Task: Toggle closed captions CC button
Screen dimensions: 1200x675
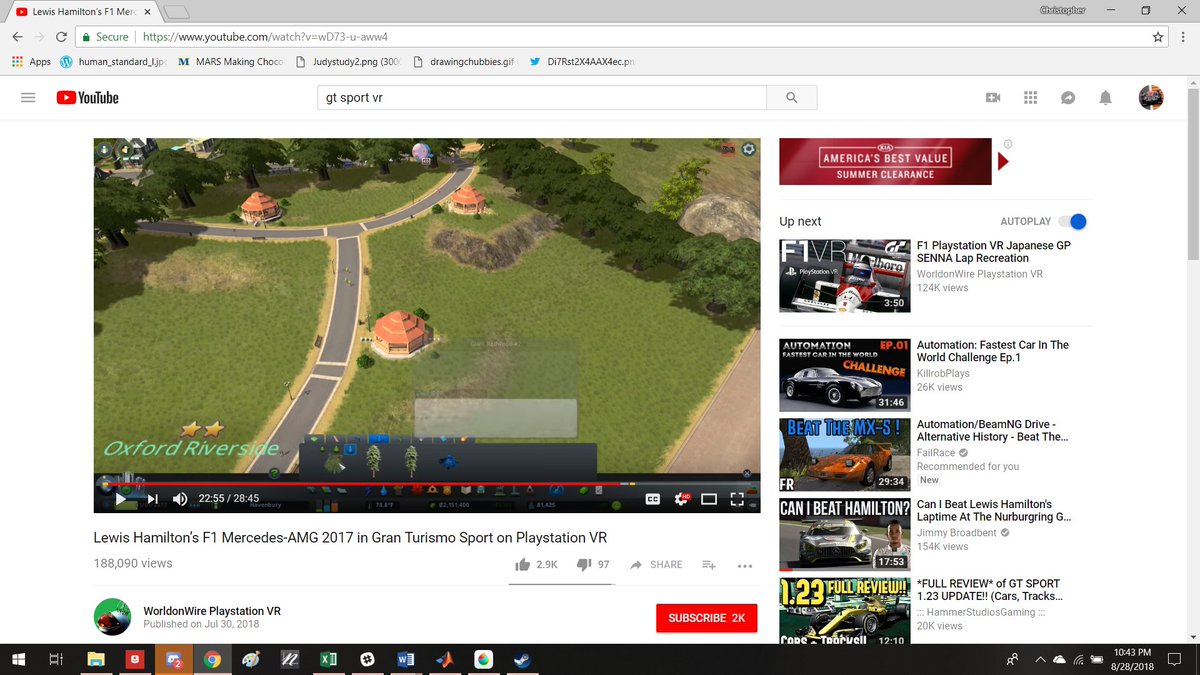Action: point(653,498)
